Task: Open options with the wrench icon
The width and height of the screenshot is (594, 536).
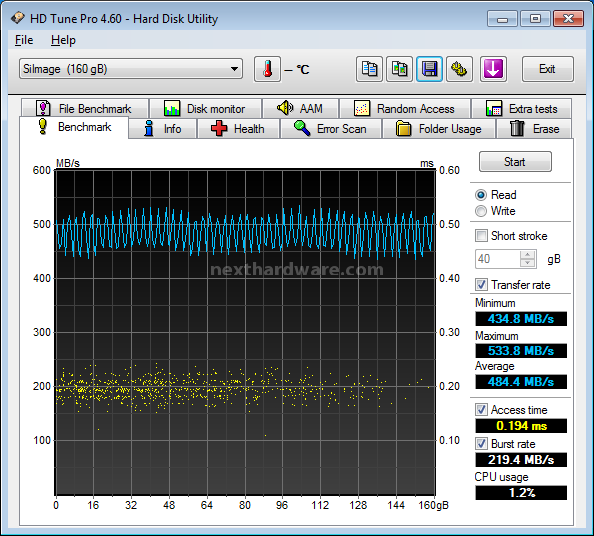Action: click(459, 69)
